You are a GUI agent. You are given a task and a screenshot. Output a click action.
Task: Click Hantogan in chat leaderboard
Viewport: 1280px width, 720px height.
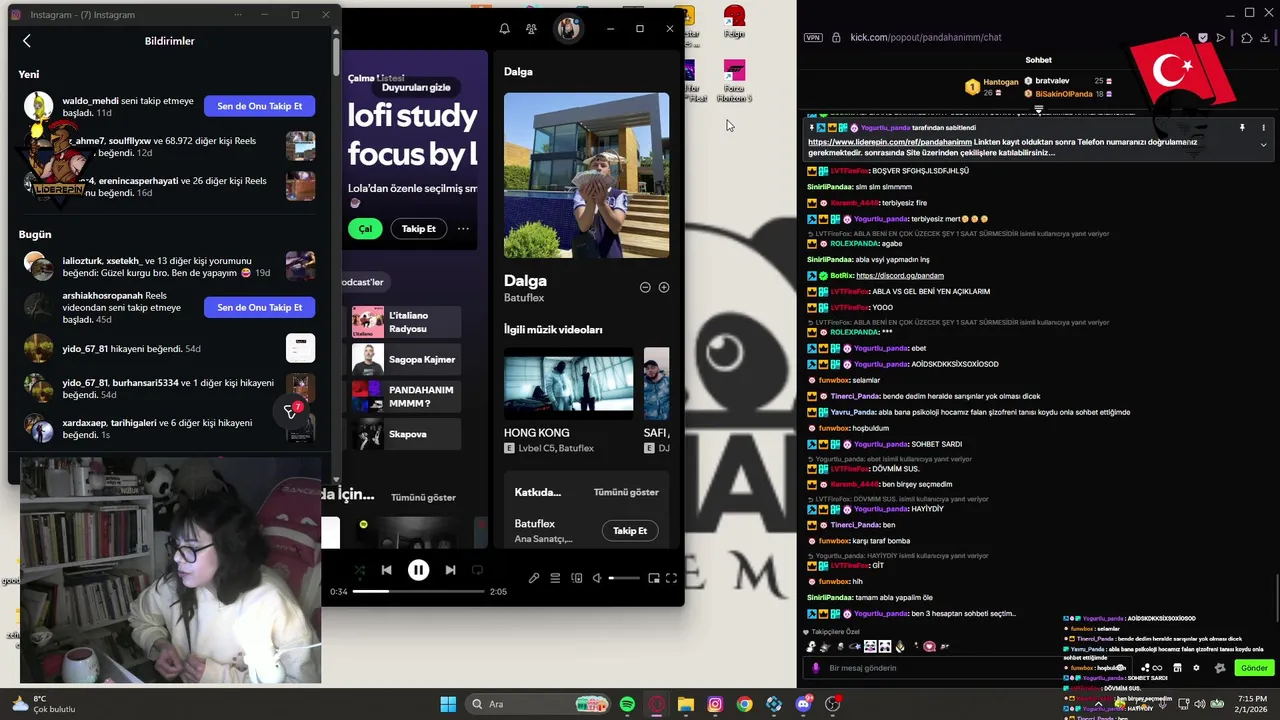coord(1000,82)
